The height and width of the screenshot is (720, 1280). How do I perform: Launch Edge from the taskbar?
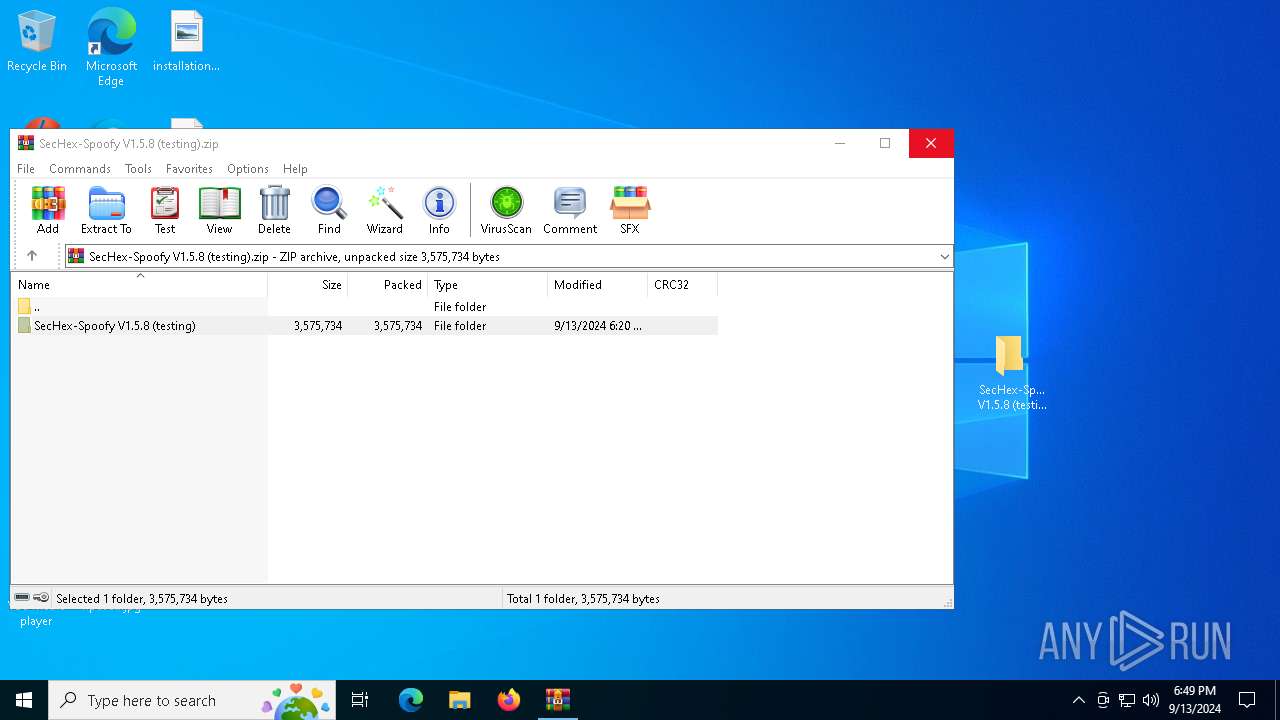[411, 700]
